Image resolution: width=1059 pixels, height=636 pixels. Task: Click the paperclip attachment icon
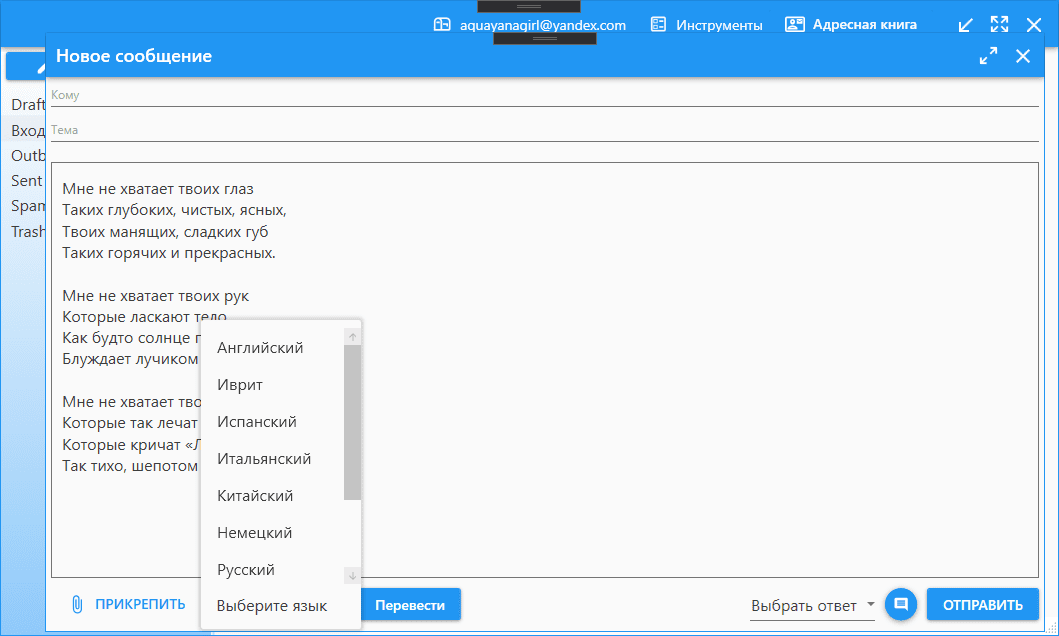(x=77, y=604)
